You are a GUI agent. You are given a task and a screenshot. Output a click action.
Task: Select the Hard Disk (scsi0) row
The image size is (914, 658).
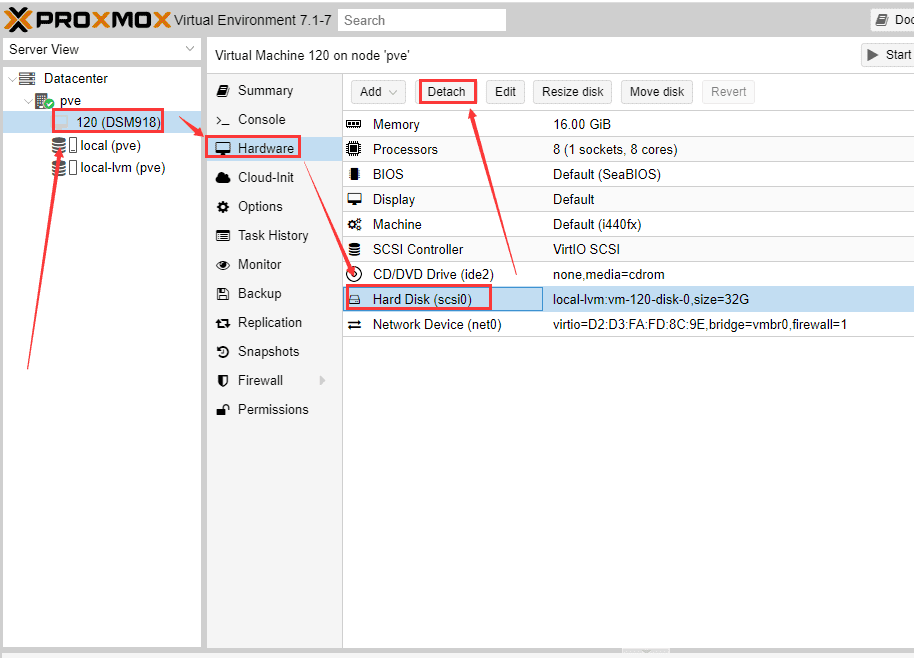click(628, 300)
